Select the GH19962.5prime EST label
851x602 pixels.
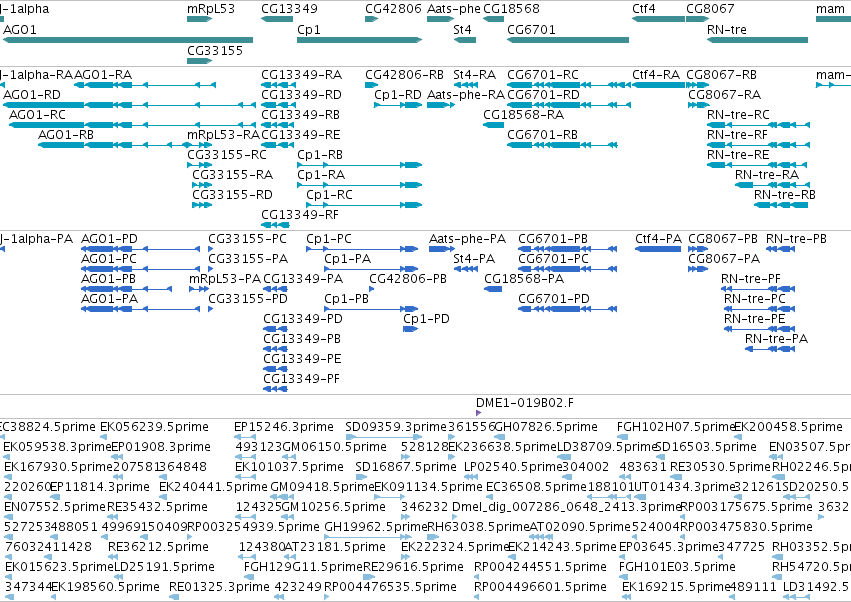[x=376, y=527]
